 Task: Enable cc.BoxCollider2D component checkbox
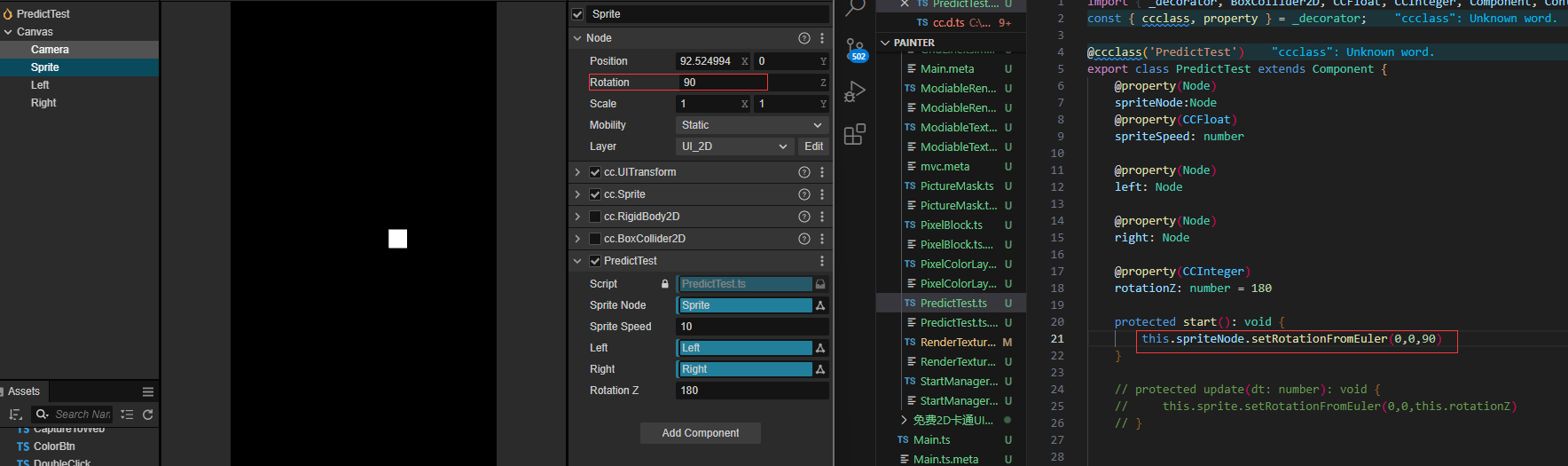pyautogui.click(x=595, y=239)
